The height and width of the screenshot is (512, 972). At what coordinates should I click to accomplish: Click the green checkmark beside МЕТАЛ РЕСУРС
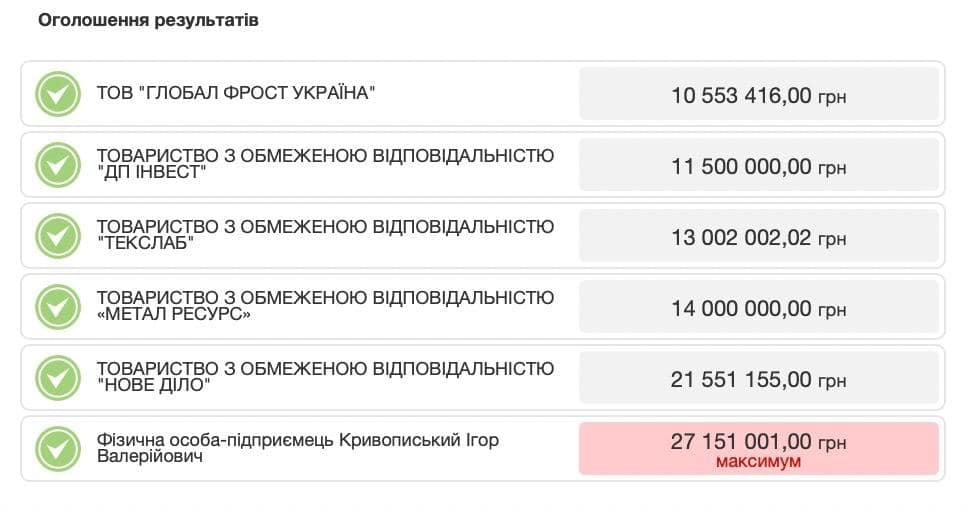click(x=58, y=307)
